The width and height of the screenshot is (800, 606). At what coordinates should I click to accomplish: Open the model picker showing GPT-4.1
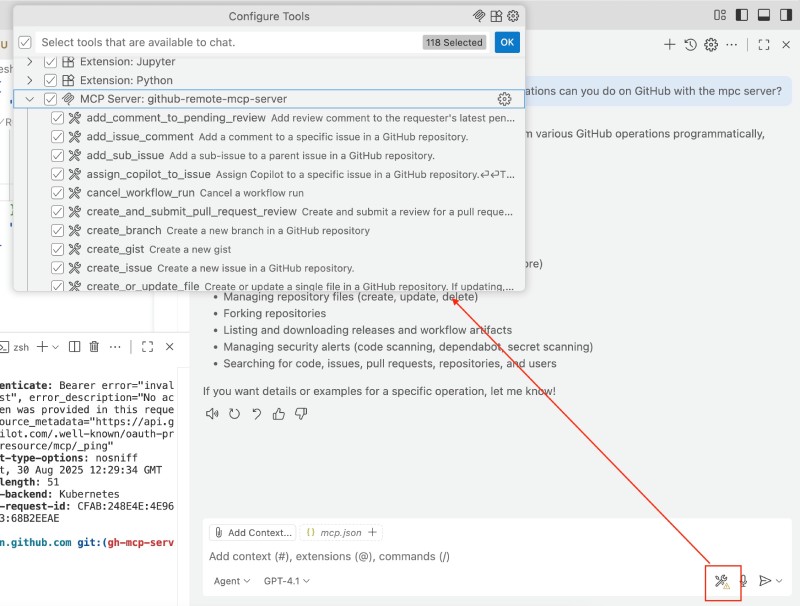(287, 581)
